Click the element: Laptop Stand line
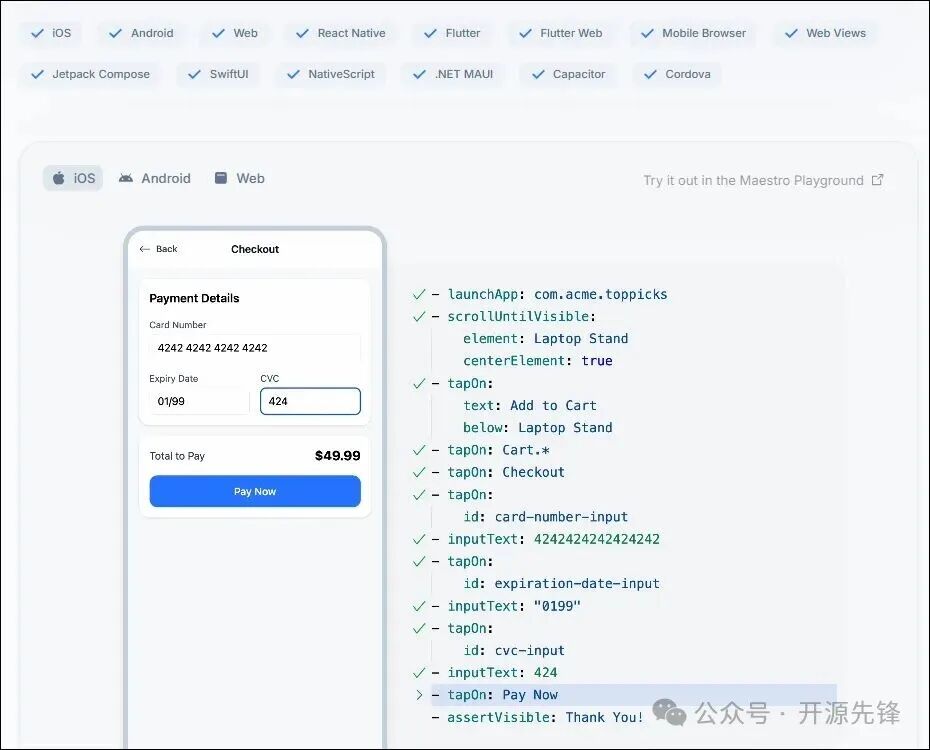 546,339
